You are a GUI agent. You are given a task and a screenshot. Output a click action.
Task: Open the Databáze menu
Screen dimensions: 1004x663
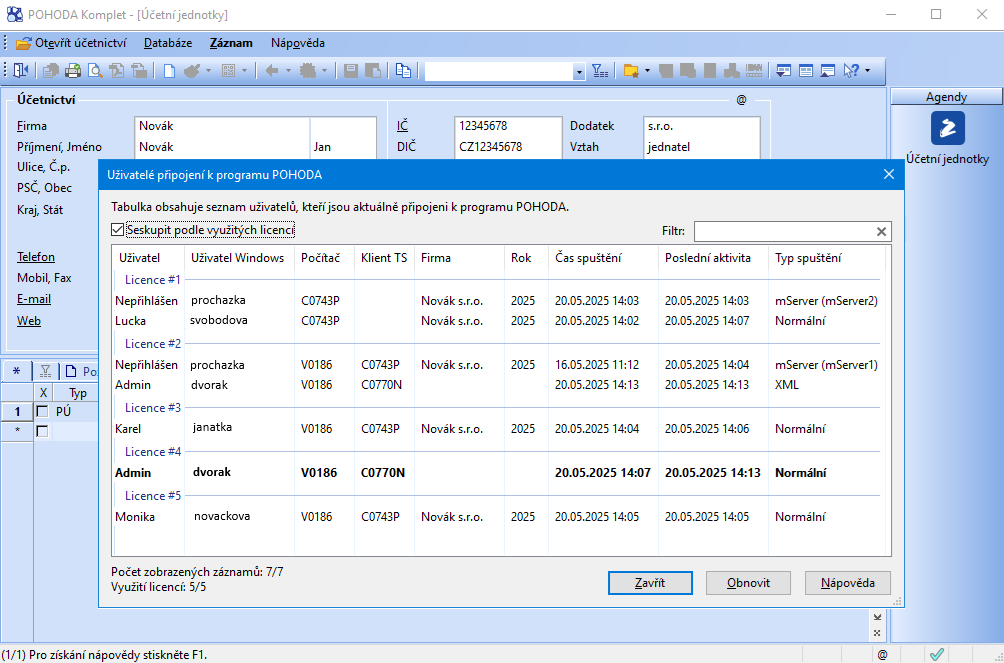click(168, 44)
